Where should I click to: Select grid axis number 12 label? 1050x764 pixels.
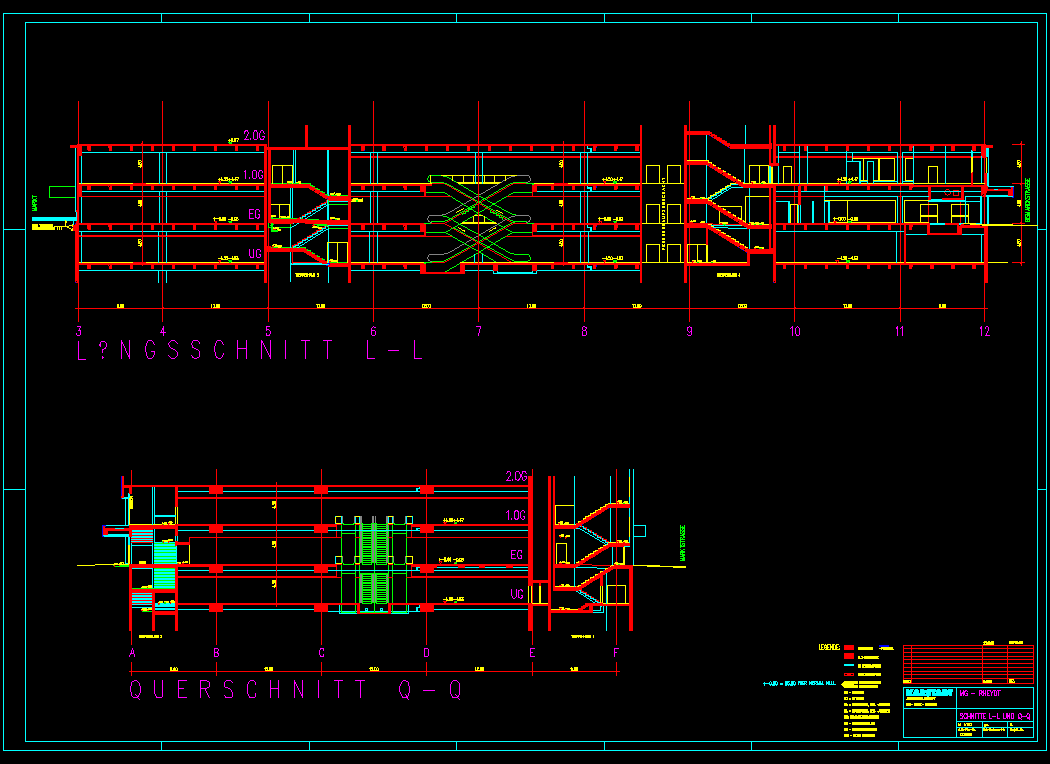coord(985,331)
